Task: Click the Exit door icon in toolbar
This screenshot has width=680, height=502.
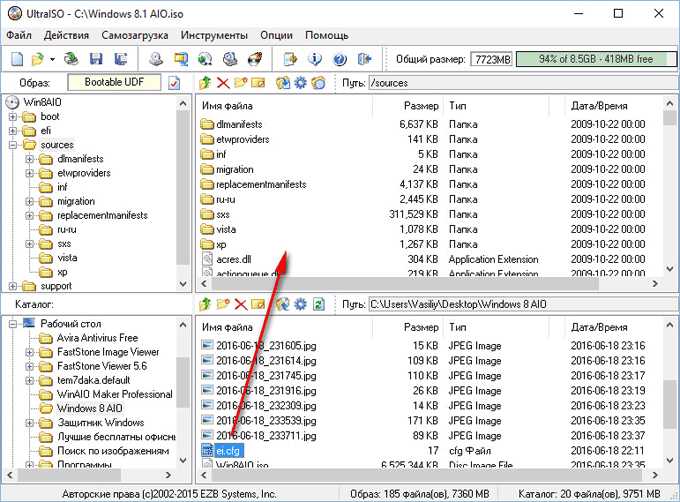Action: coord(364,59)
